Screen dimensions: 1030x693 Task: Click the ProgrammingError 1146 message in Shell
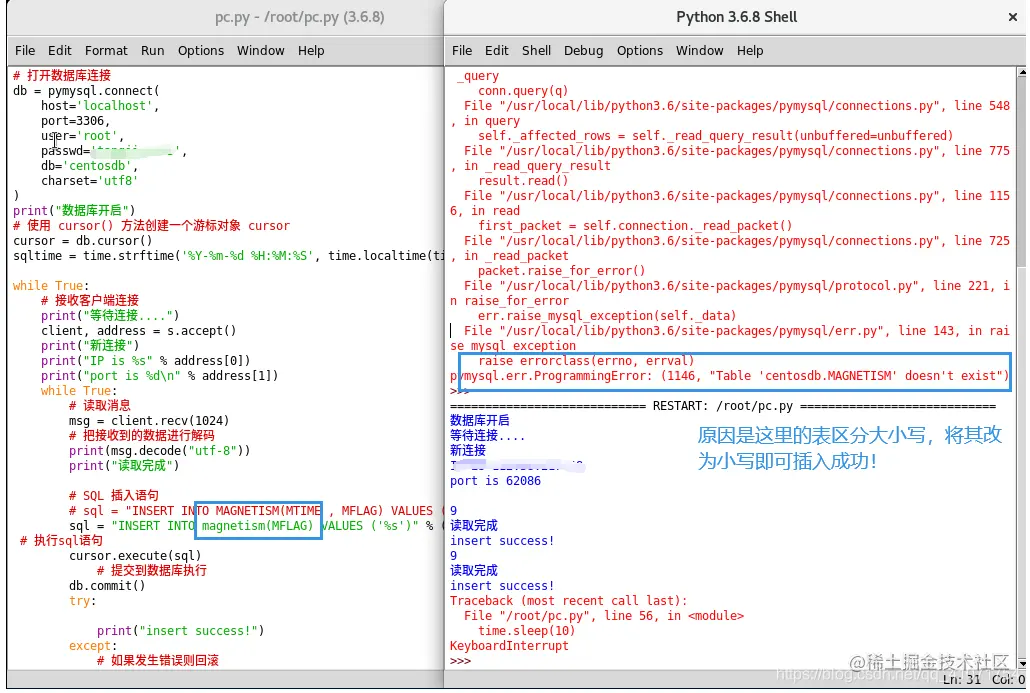click(729, 376)
